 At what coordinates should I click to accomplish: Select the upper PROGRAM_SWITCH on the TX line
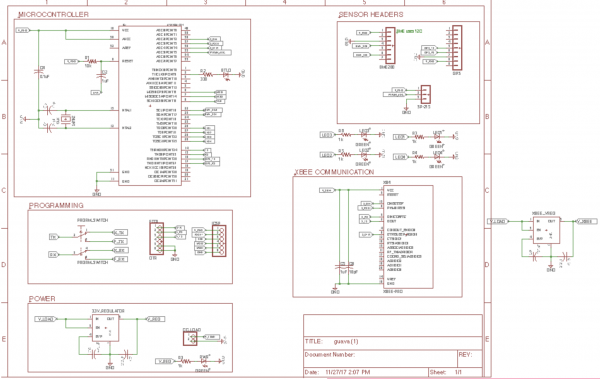coord(81,234)
